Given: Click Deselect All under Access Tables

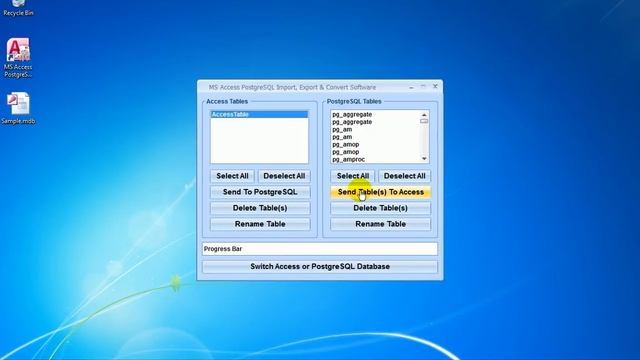Looking at the screenshot, I should [x=284, y=176].
